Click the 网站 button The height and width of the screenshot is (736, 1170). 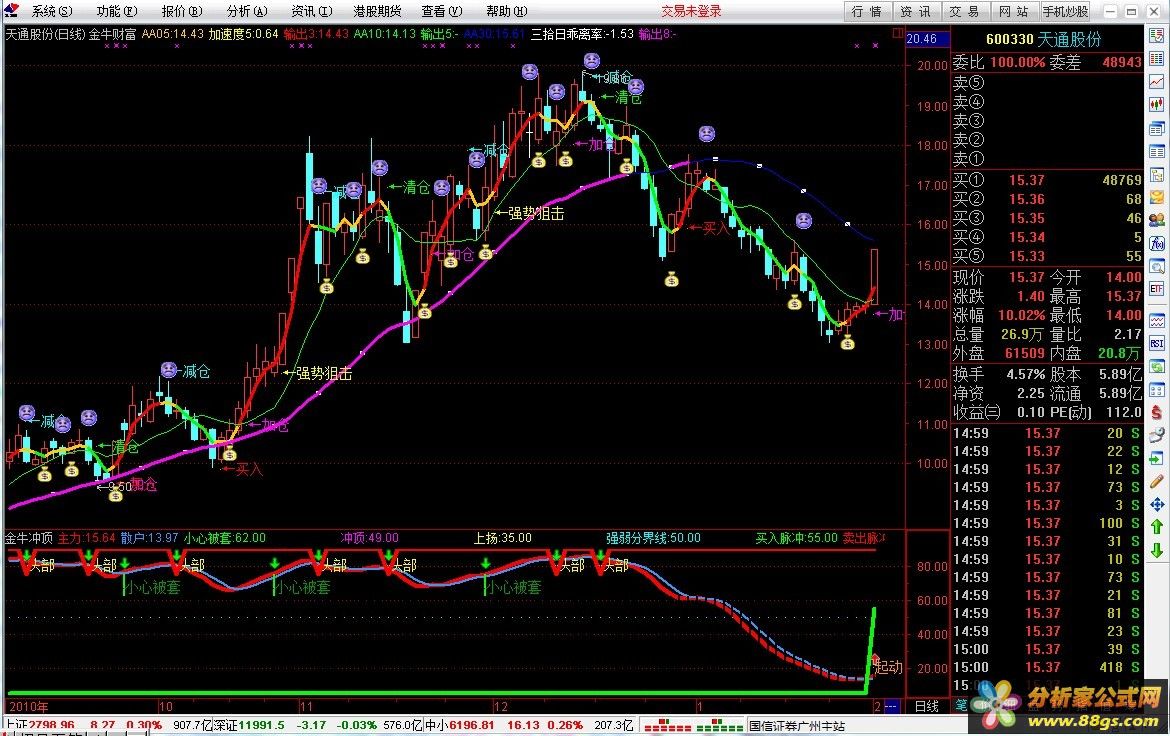coord(1013,11)
